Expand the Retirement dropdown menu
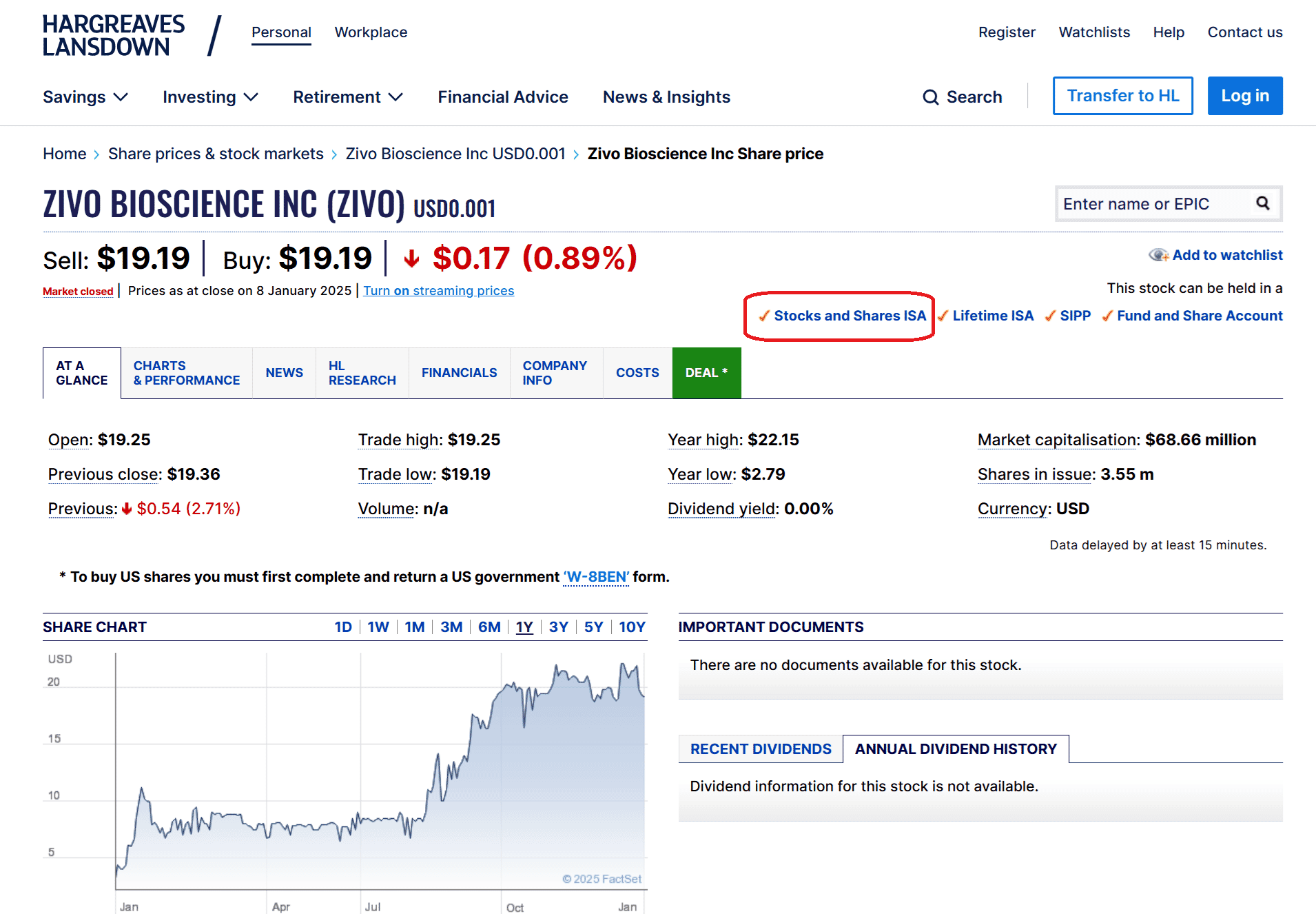Image resolution: width=1316 pixels, height=914 pixels. [x=347, y=97]
